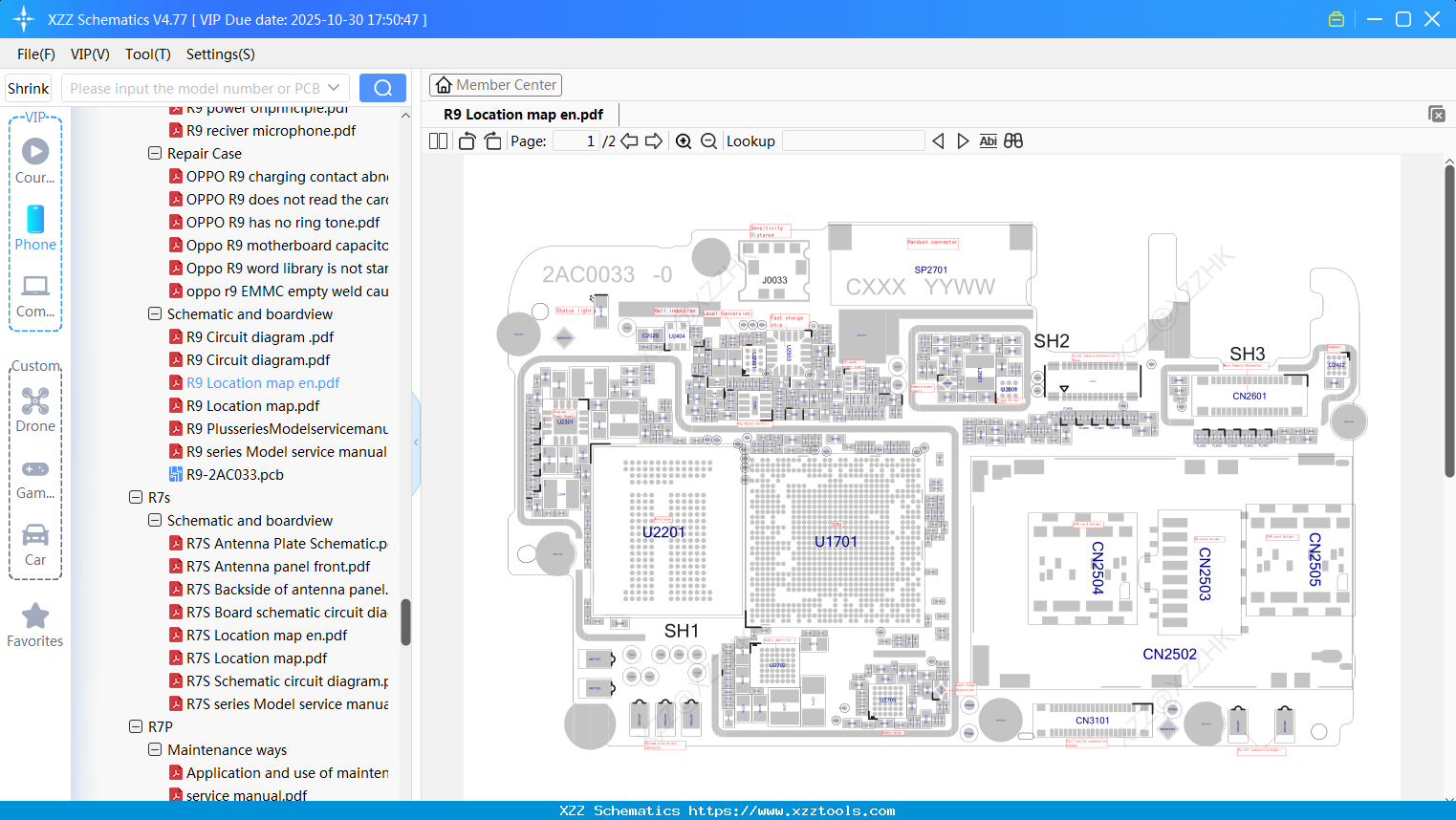Viewport: 1456px width, 820px height.
Task: Switch to the R9 Location map en.pdf tab
Action: pyautogui.click(x=521, y=114)
